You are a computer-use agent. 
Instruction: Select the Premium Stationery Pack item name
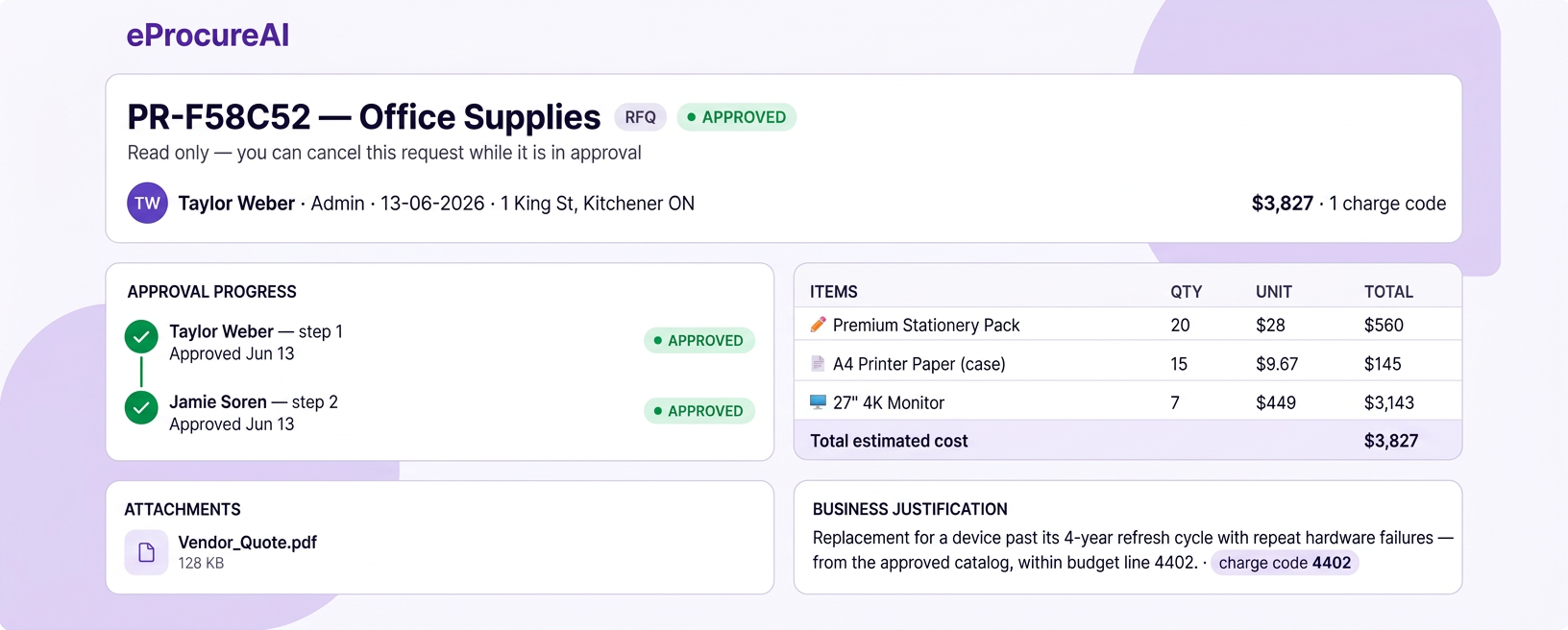click(926, 326)
